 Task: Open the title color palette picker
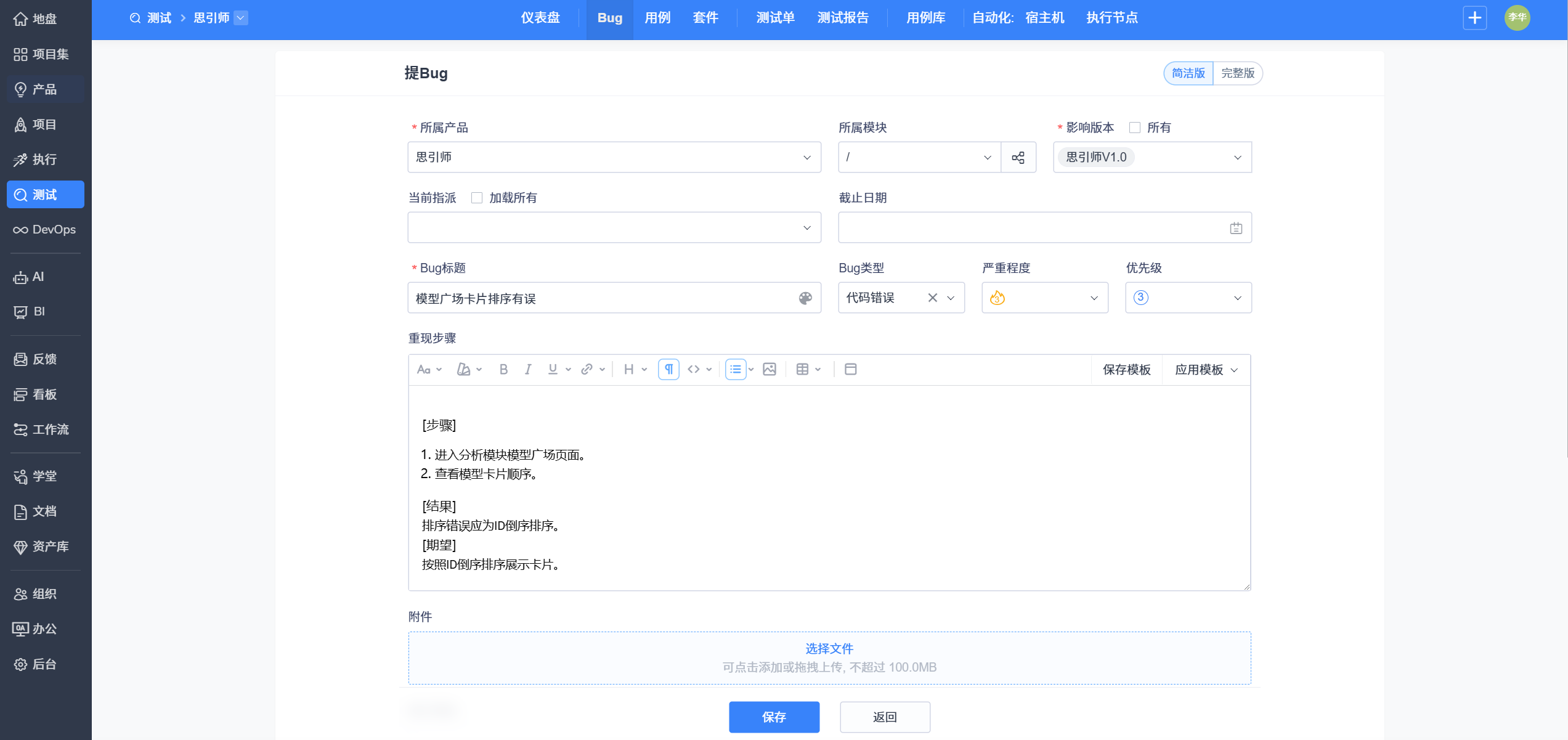click(805, 298)
